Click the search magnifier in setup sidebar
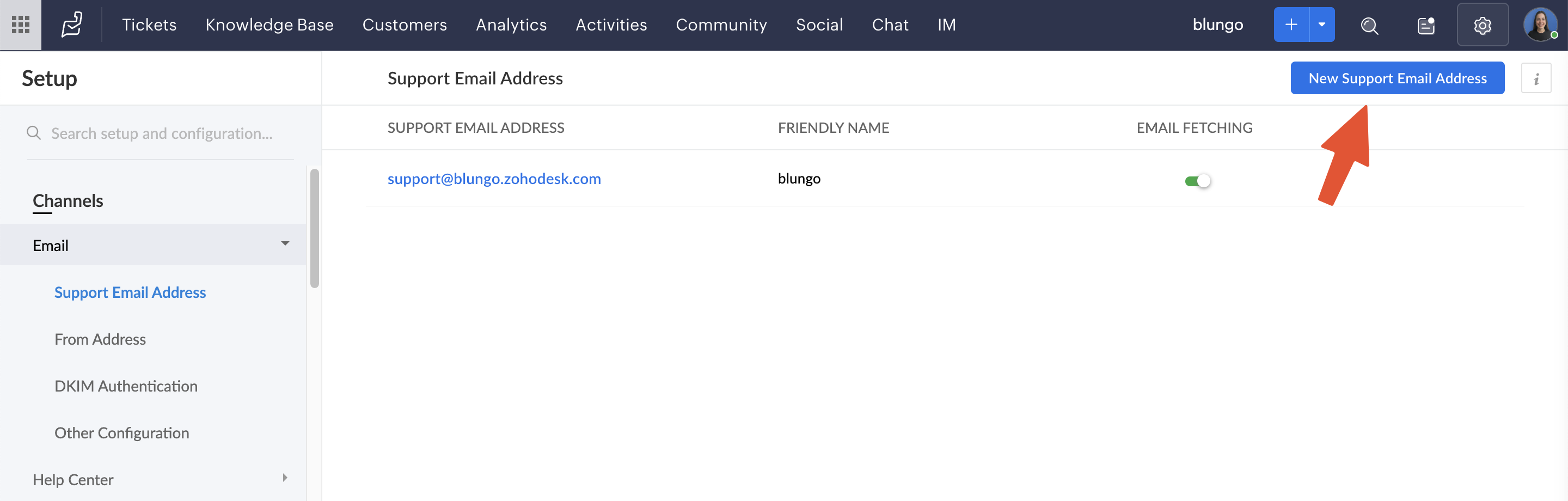Image resolution: width=1568 pixels, height=501 pixels. click(x=34, y=133)
